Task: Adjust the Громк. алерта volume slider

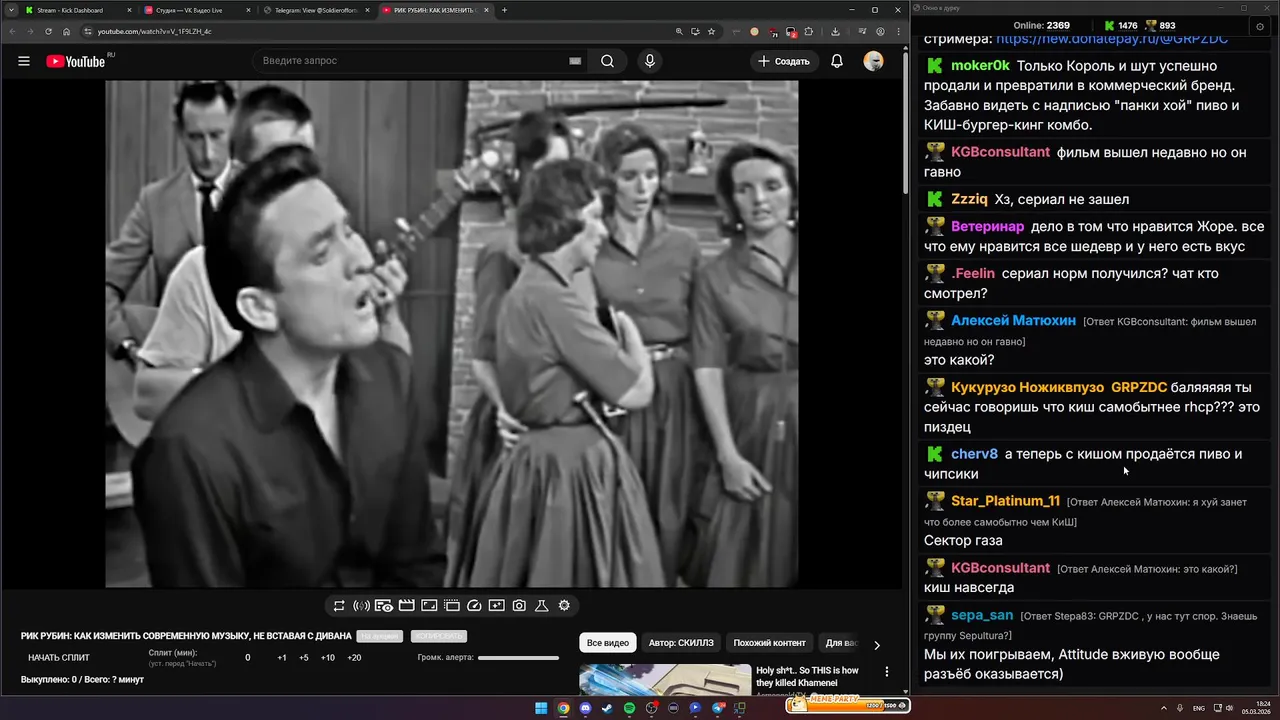Action: tap(518, 658)
